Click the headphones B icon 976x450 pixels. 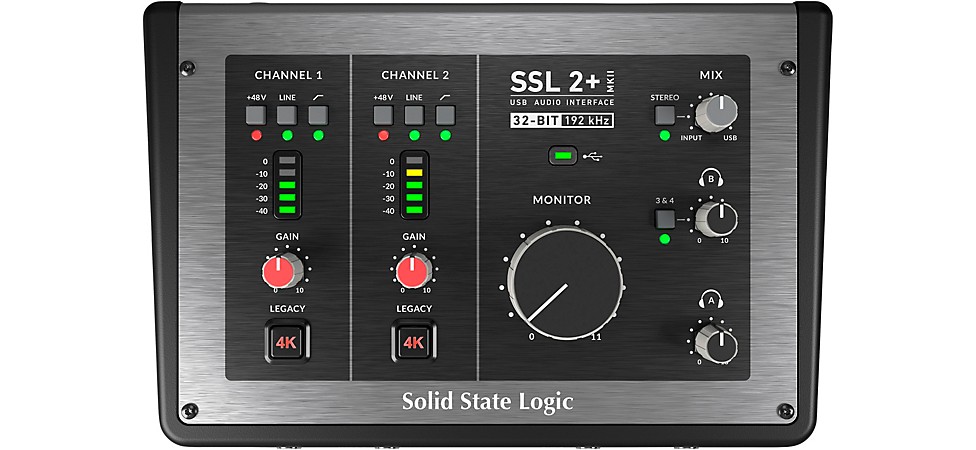711,180
